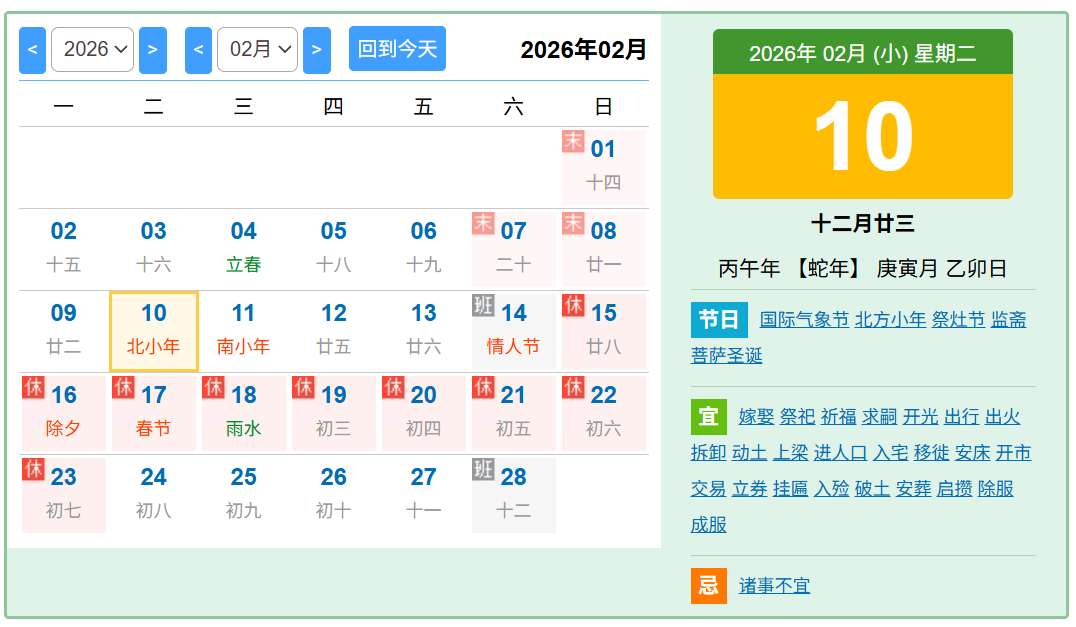Viewport: 1076px width, 627px height.
Task: Expand the 02月 month selector
Action: (257, 49)
